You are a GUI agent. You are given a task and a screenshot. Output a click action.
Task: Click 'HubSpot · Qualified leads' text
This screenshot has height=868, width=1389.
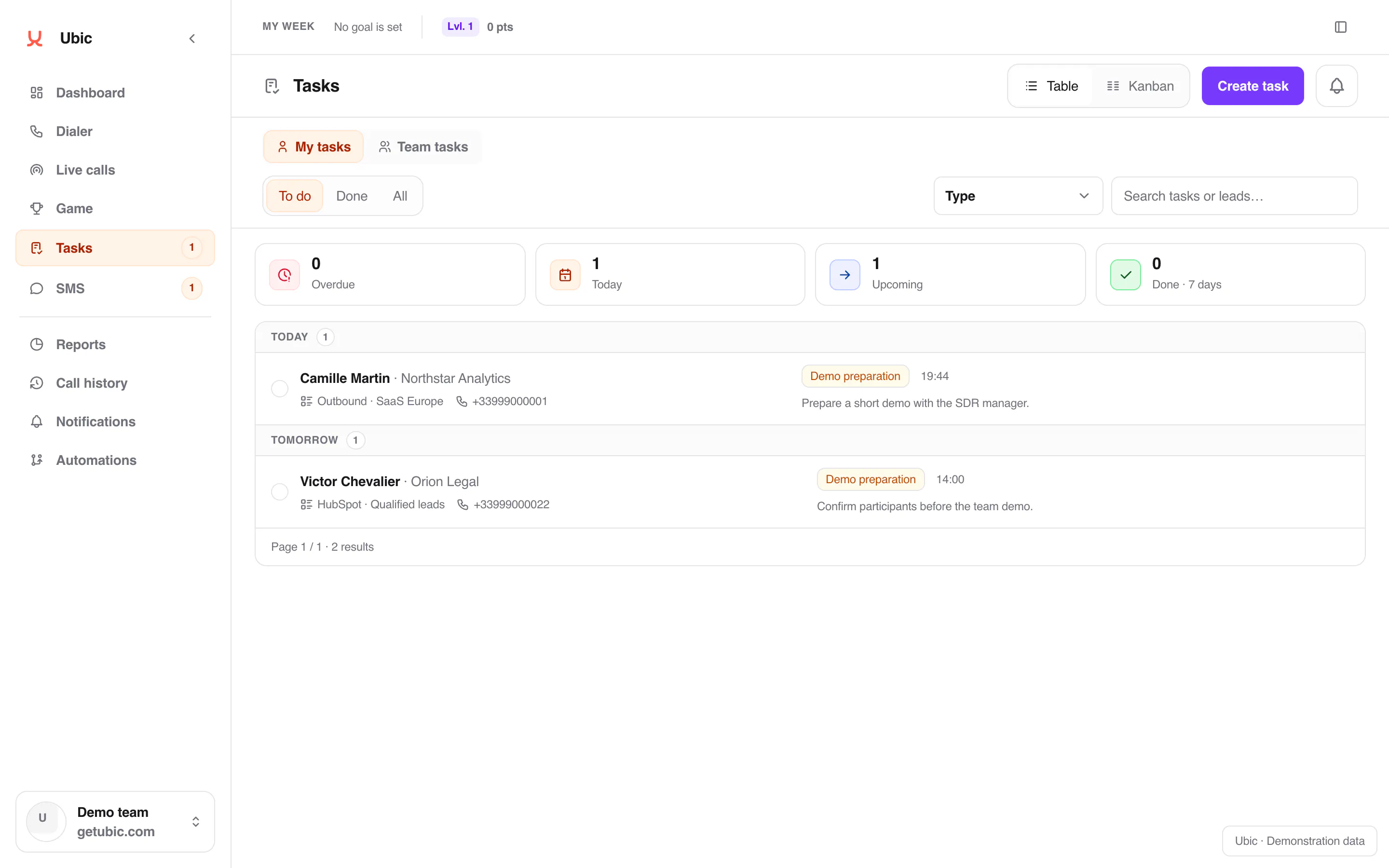[381, 504]
